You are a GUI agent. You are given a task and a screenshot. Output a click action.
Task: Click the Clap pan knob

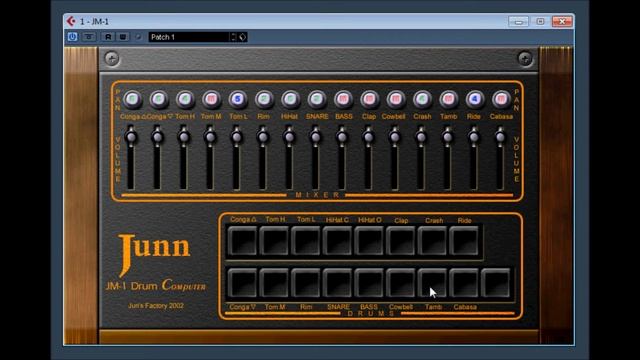click(369, 99)
